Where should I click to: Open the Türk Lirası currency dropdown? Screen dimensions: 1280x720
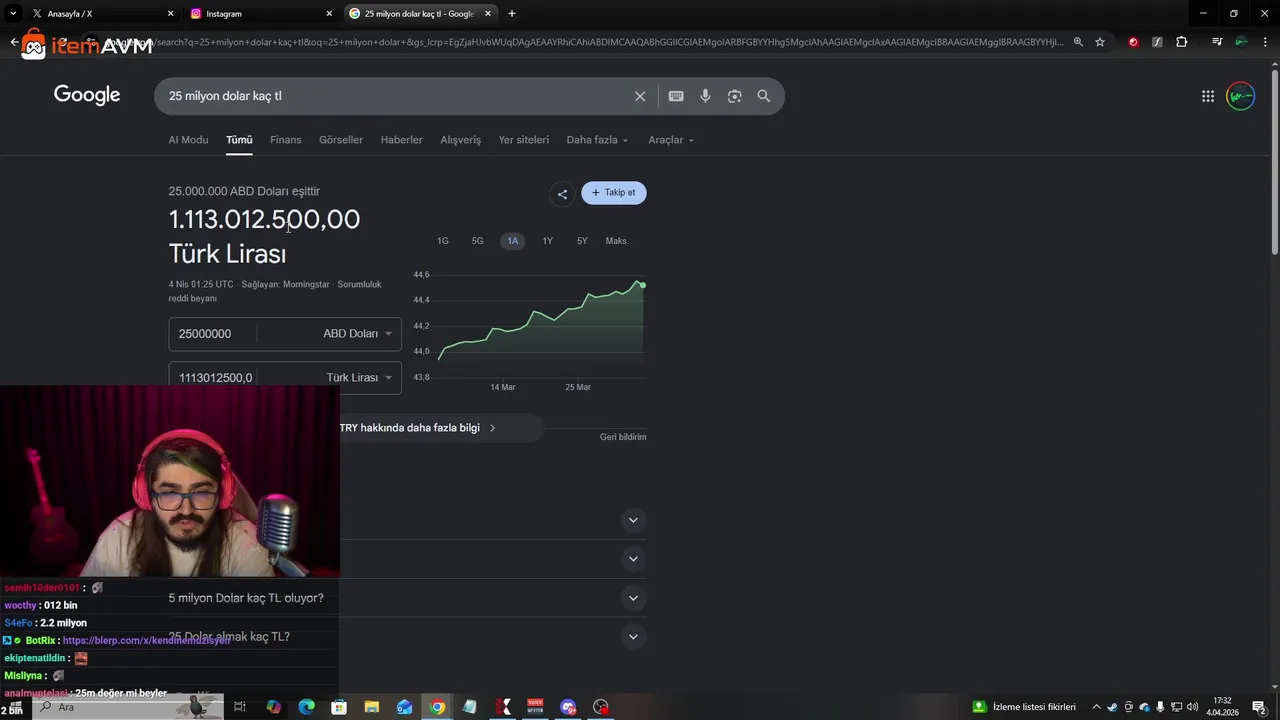[x=359, y=378]
